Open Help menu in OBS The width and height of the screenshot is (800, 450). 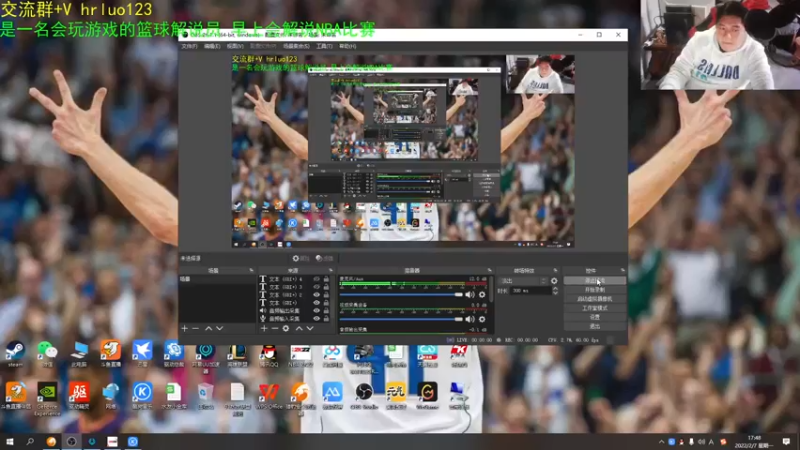tap(347, 46)
